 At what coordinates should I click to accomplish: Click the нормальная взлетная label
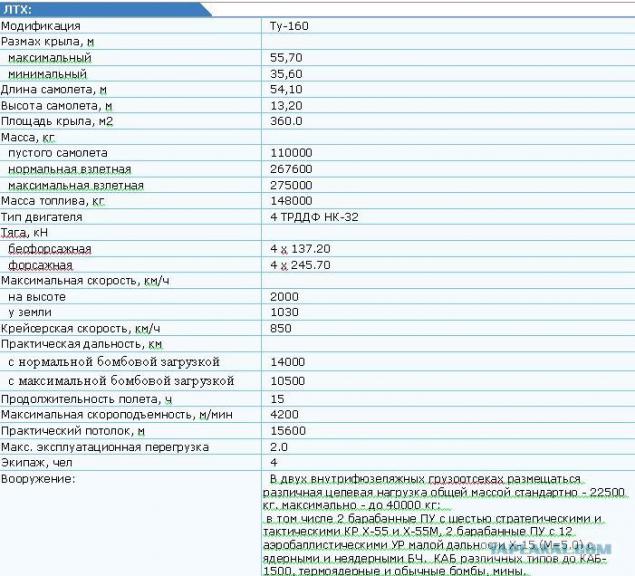pos(70,169)
